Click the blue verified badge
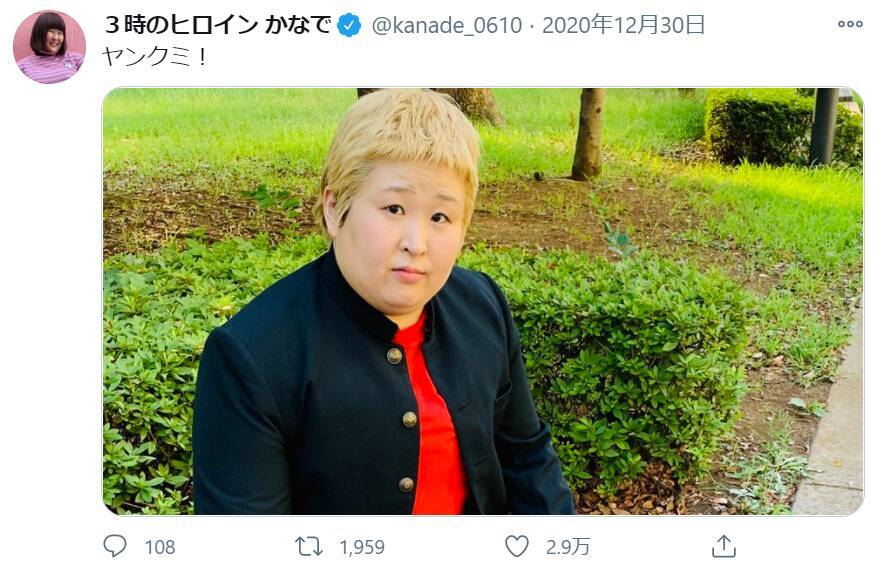The width and height of the screenshot is (885, 563). (x=349, y=25)
